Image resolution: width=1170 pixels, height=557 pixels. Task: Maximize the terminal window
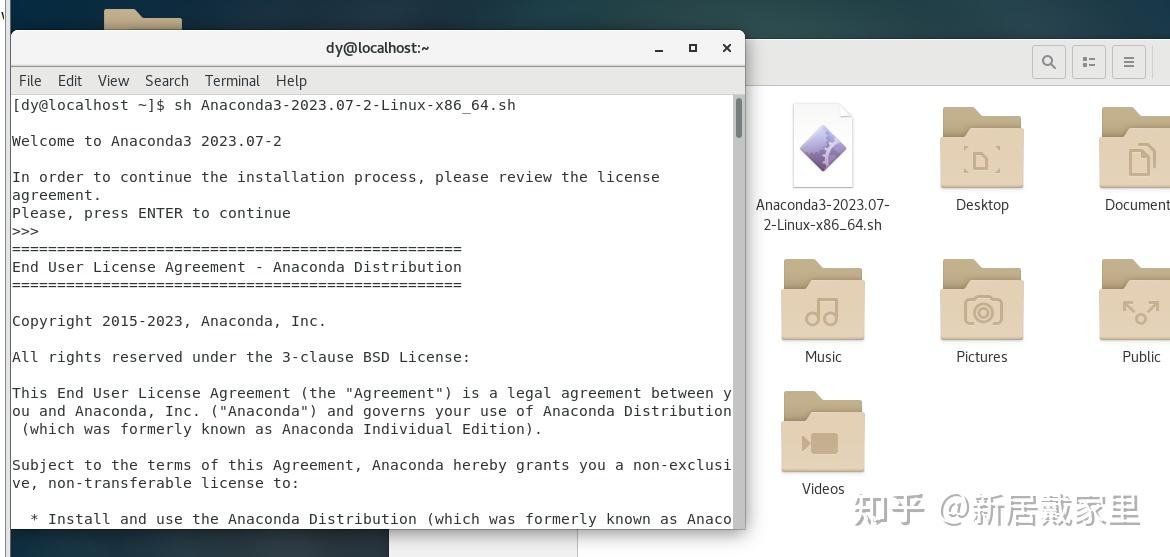(692, 48)
